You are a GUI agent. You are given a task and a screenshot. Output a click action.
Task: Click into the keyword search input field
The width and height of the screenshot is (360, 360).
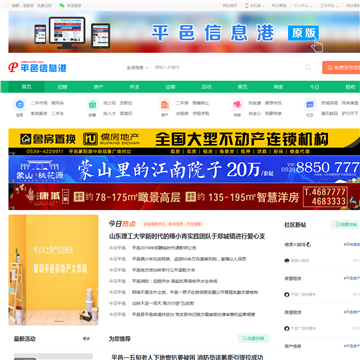pyautogui.click(x=228, y=67)
